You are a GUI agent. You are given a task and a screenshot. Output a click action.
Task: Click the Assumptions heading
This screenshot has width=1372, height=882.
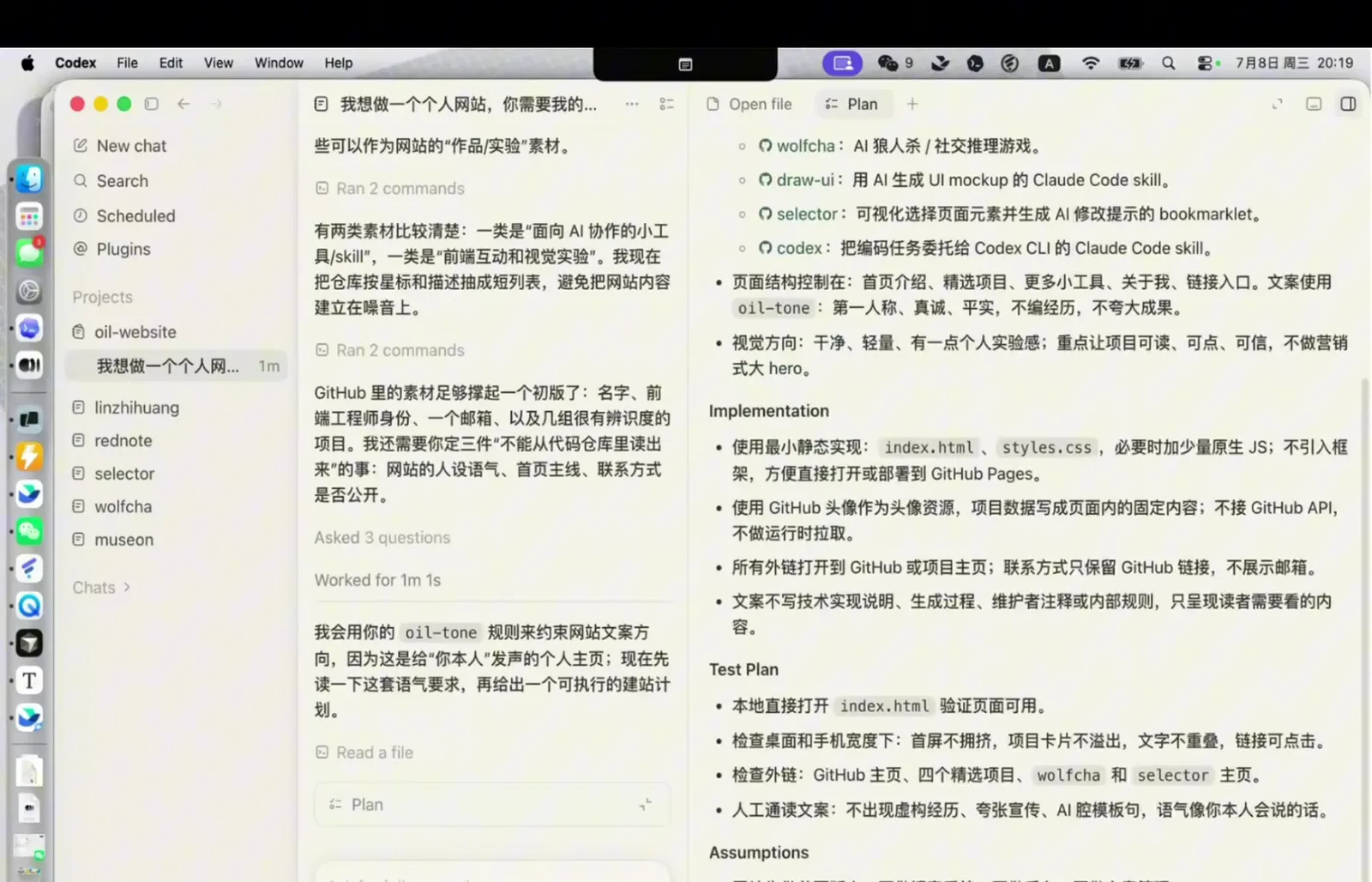point(759,853)
